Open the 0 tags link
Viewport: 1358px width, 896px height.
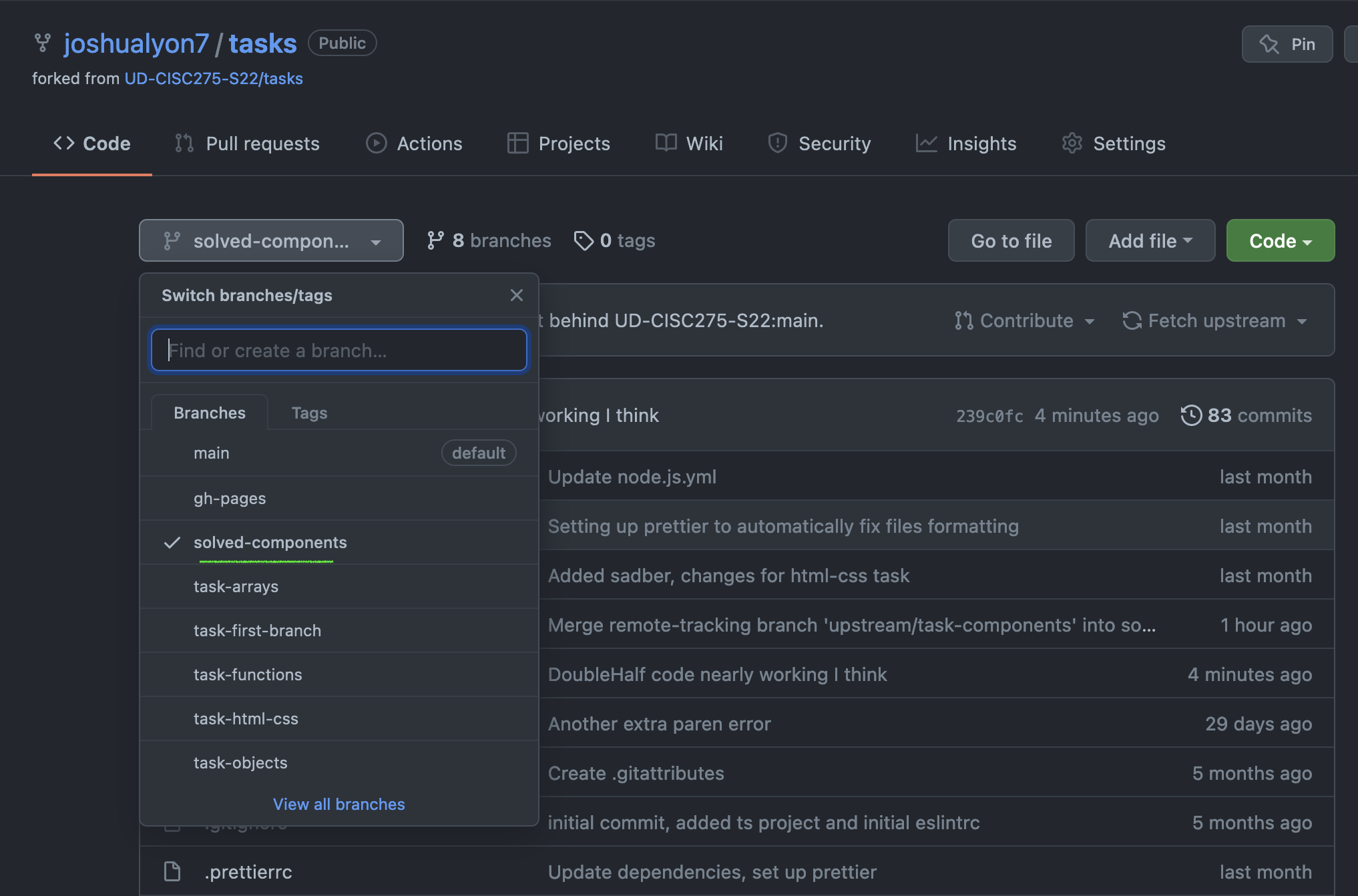click(615, 240)
